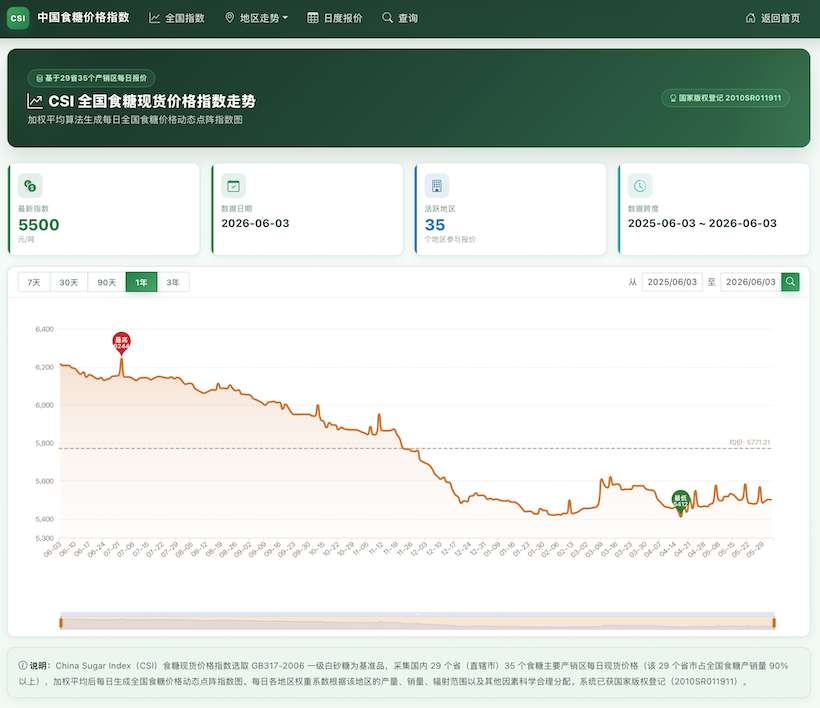Grab the left zoom slider handle

click(61, 623)
